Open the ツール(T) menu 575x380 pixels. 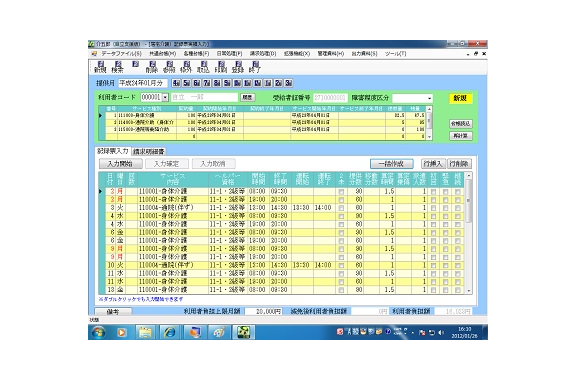tap(395, 54)
